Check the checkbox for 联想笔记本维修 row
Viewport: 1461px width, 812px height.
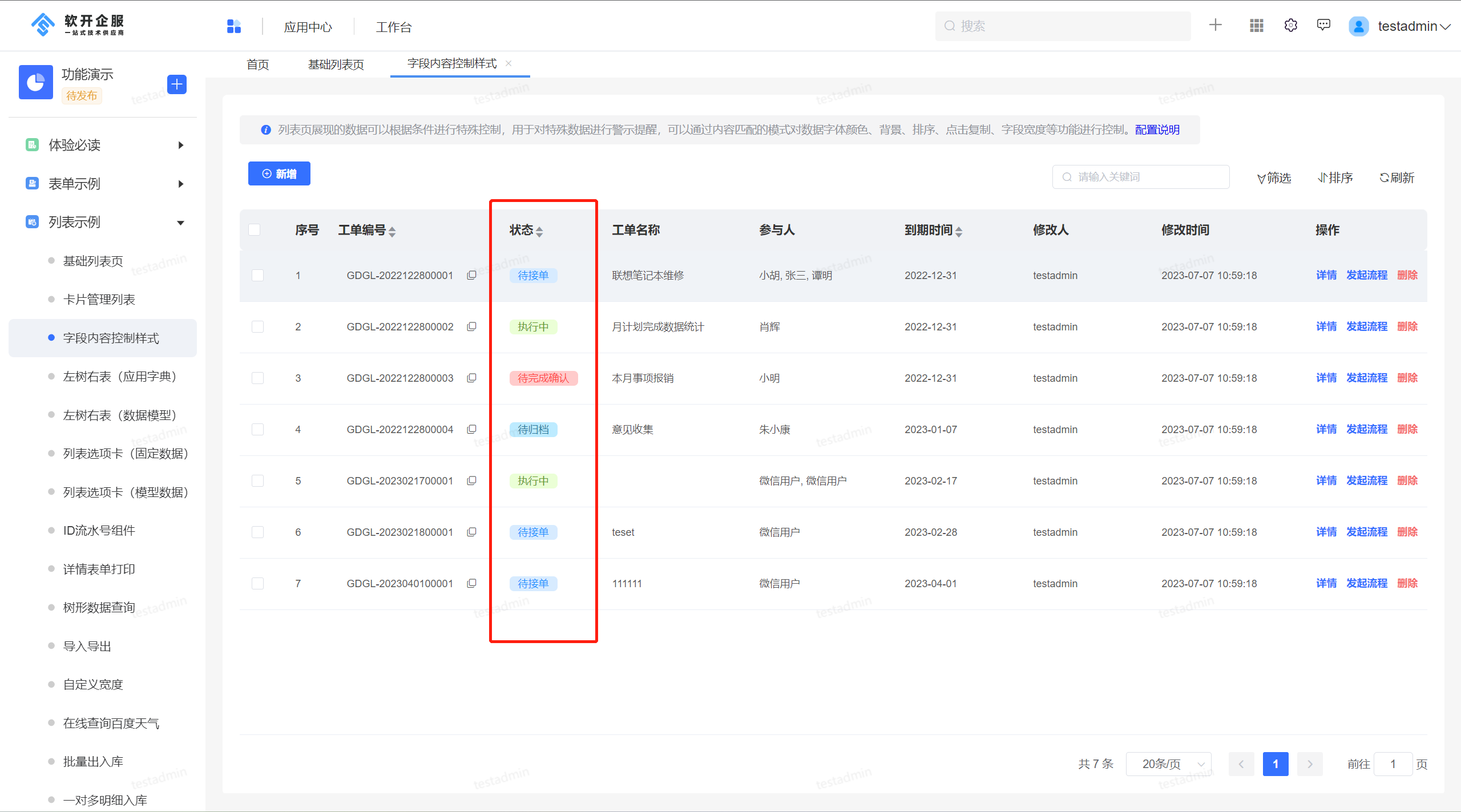click(257, 275)
